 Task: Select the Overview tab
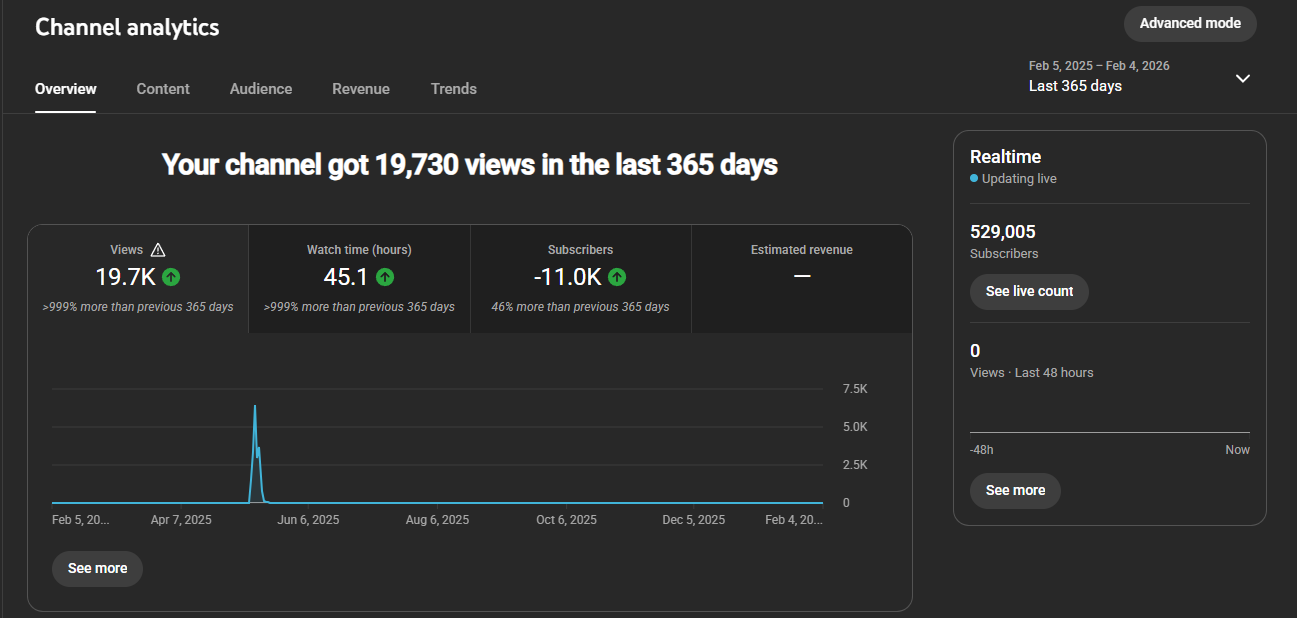[x=66, y=89]
